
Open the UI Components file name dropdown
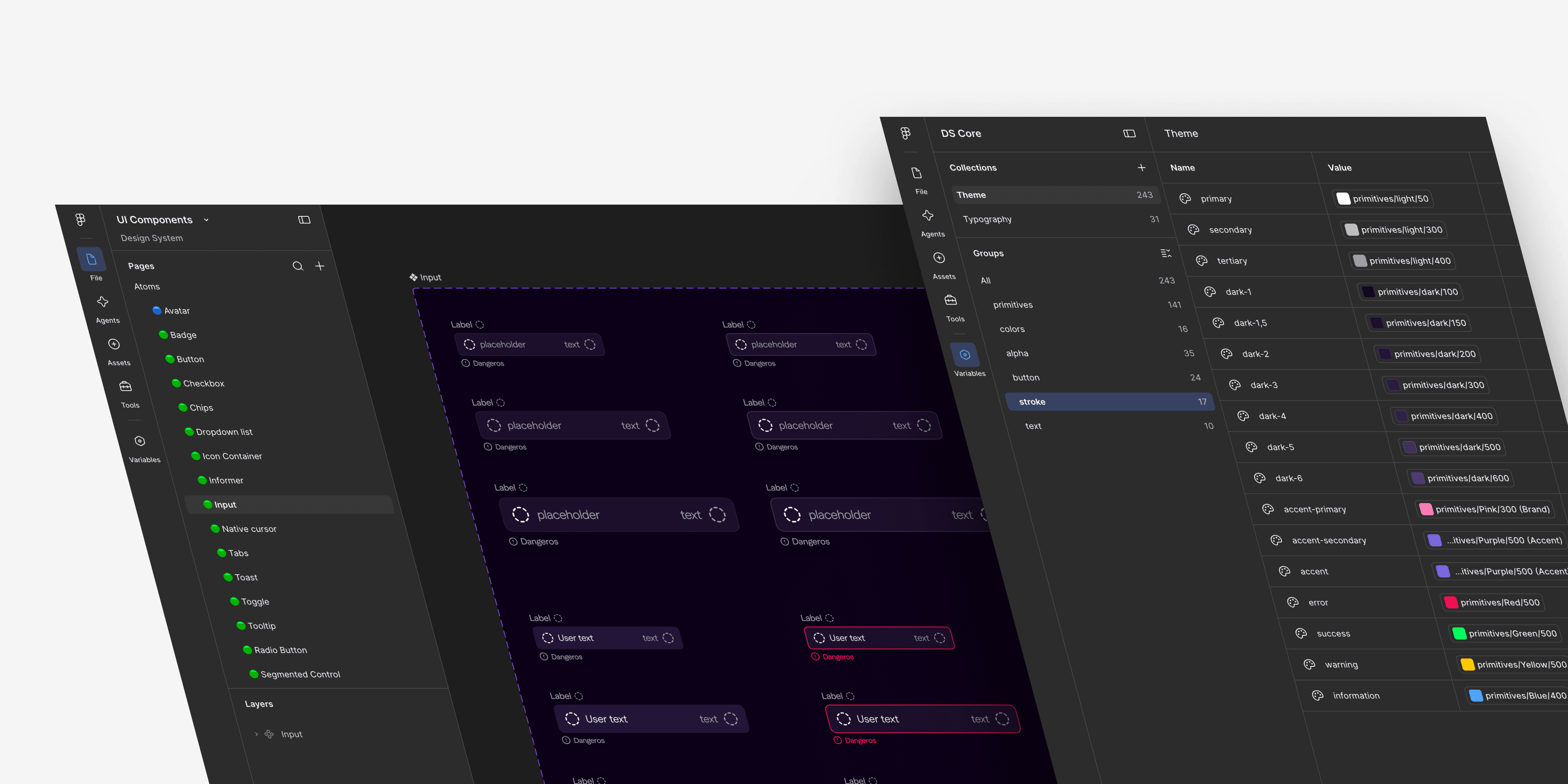pyautogui.click(x=206, y=220)
